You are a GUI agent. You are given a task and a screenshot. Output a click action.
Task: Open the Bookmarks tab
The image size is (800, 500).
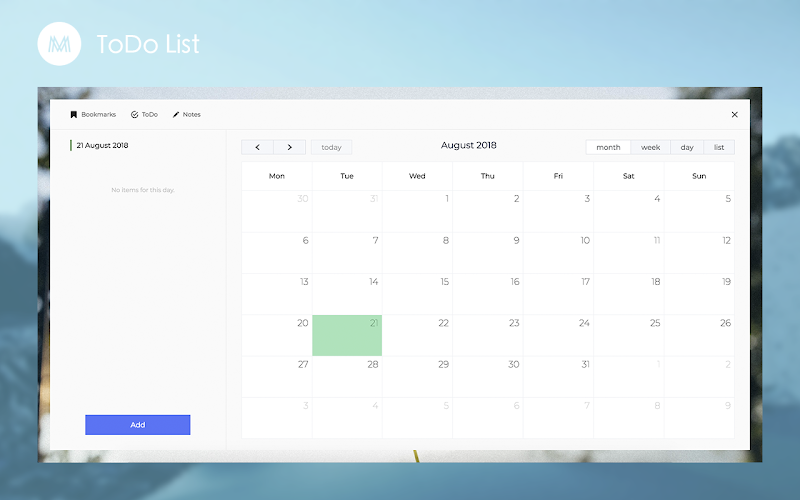[93, 115]
